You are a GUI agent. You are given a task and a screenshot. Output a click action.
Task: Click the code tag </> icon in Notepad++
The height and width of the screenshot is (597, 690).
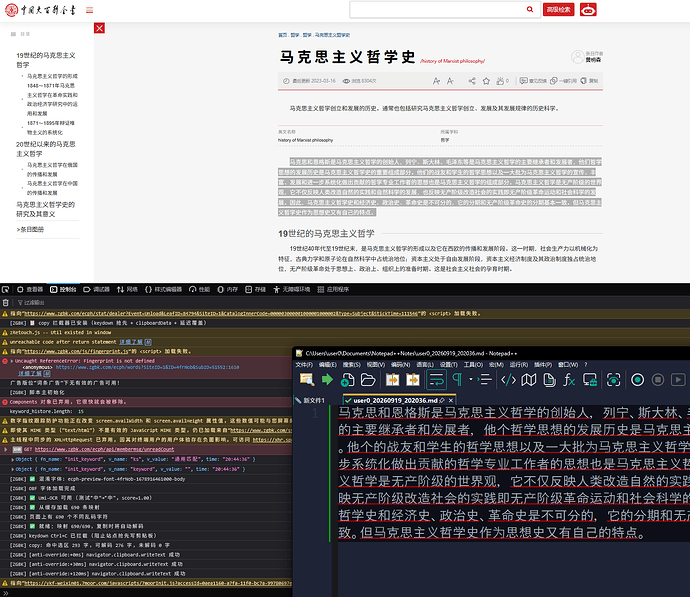click(x=508, y=379)
